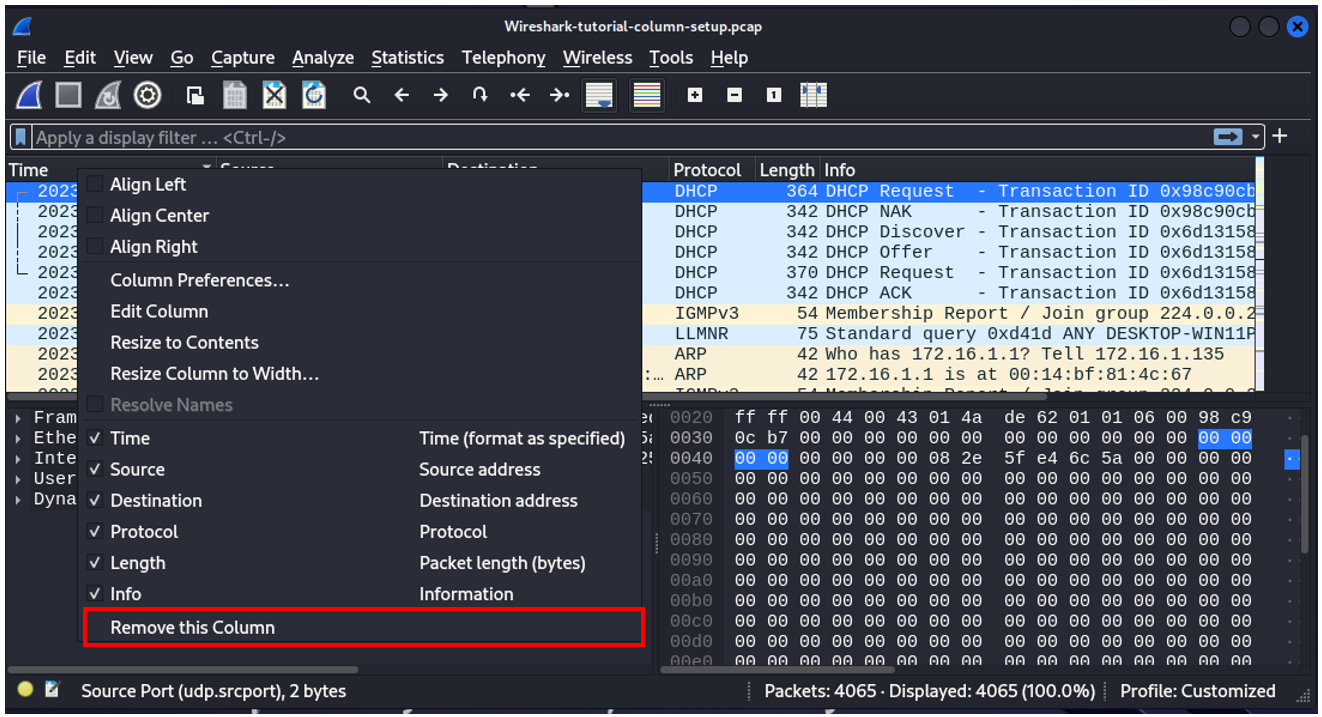Open the Go menu

(182, 57)
